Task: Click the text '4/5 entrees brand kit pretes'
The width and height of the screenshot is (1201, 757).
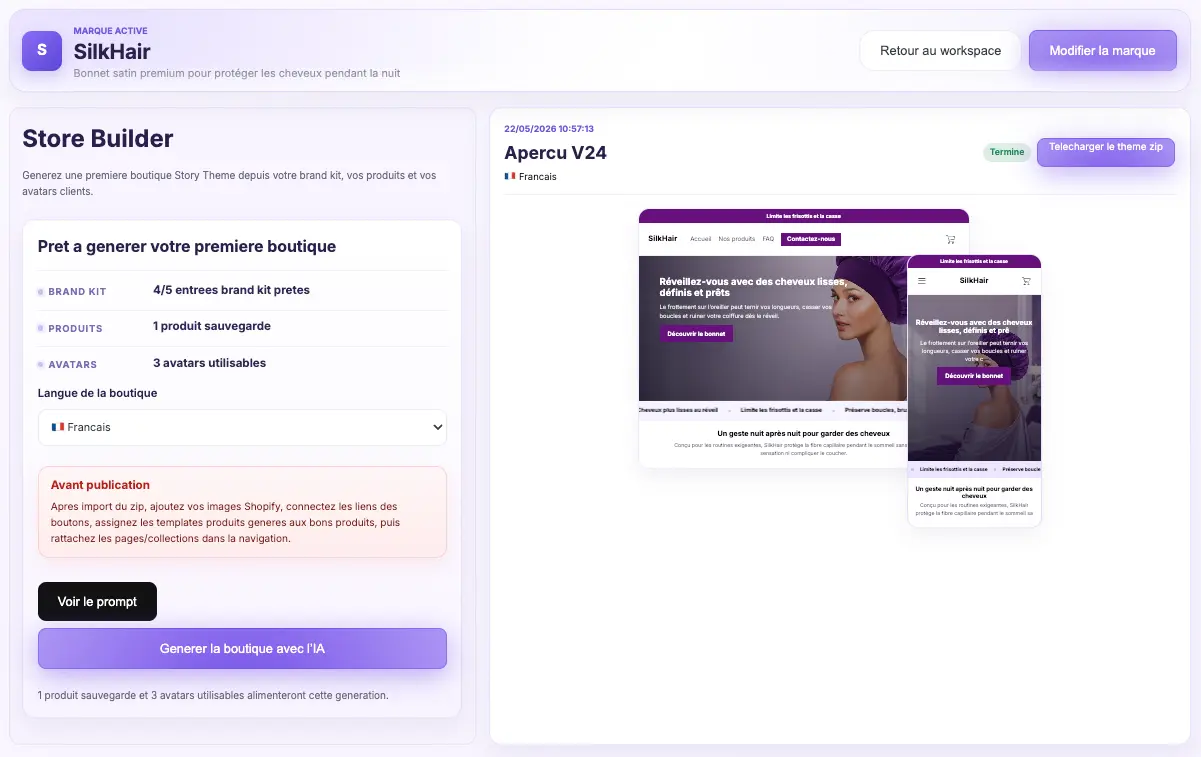Action: click(x=231, y=290)
